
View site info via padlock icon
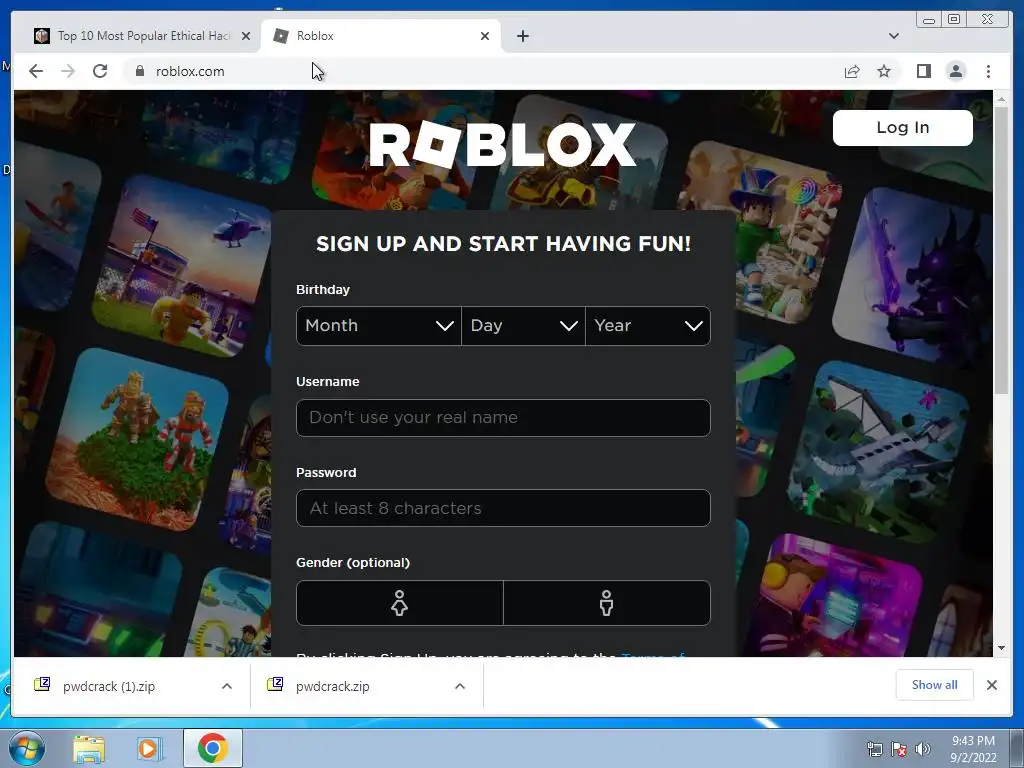click(139, 71)
